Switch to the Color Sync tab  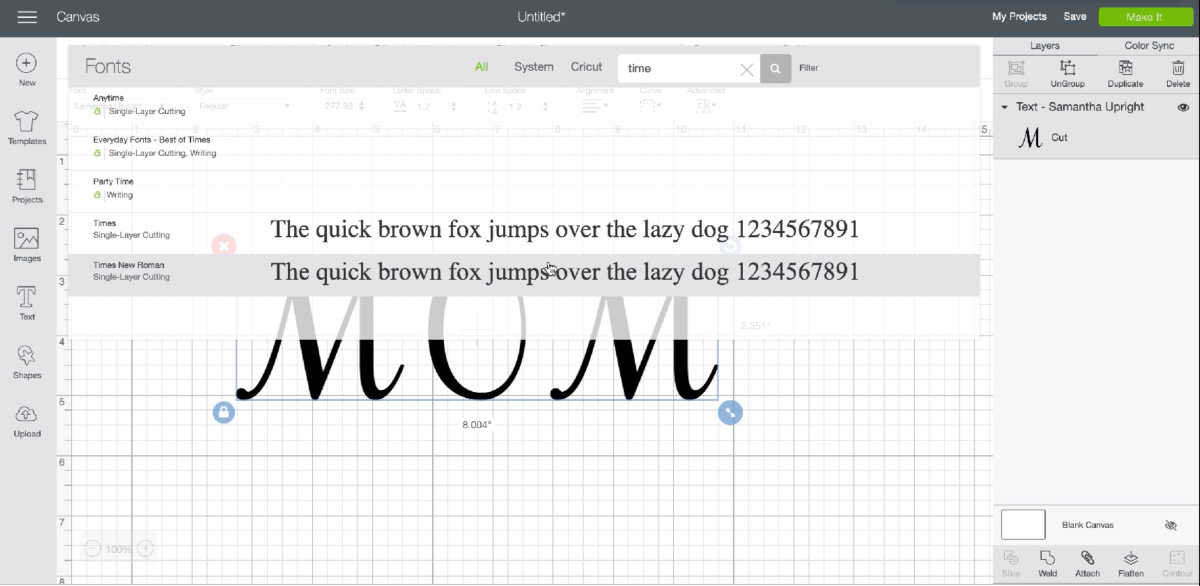point(1149,46)
